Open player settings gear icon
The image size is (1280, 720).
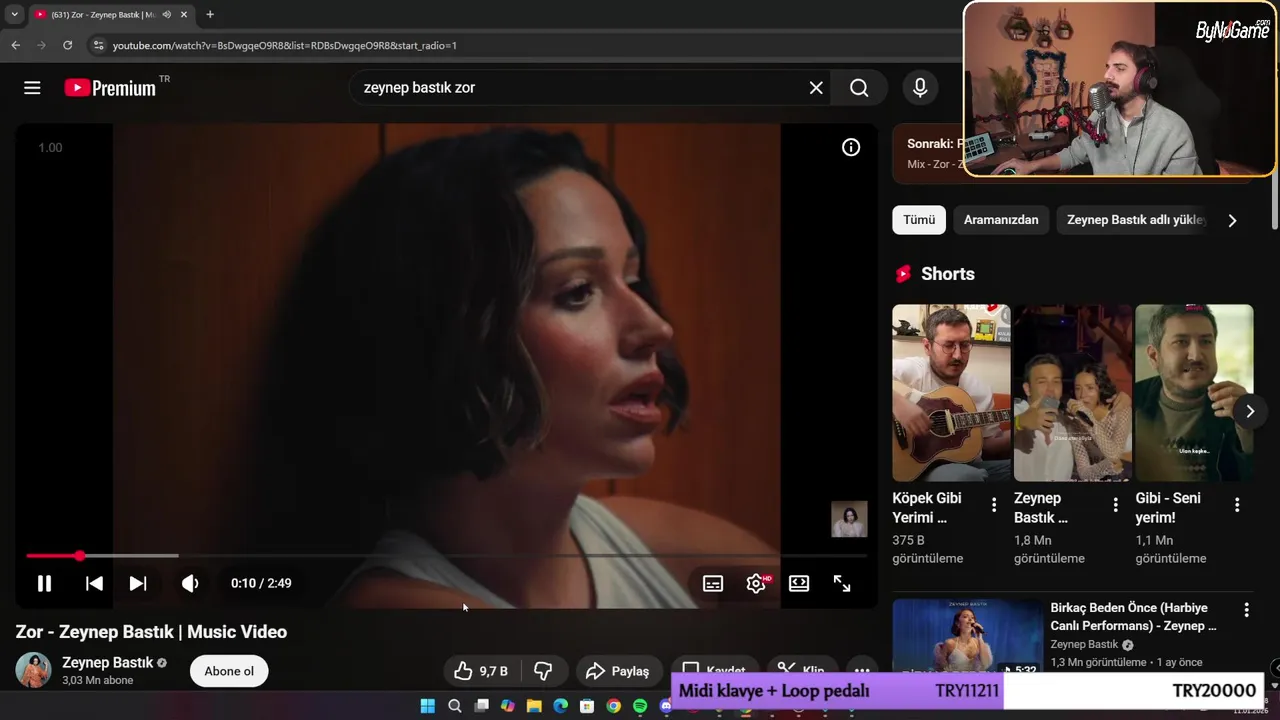756,583
